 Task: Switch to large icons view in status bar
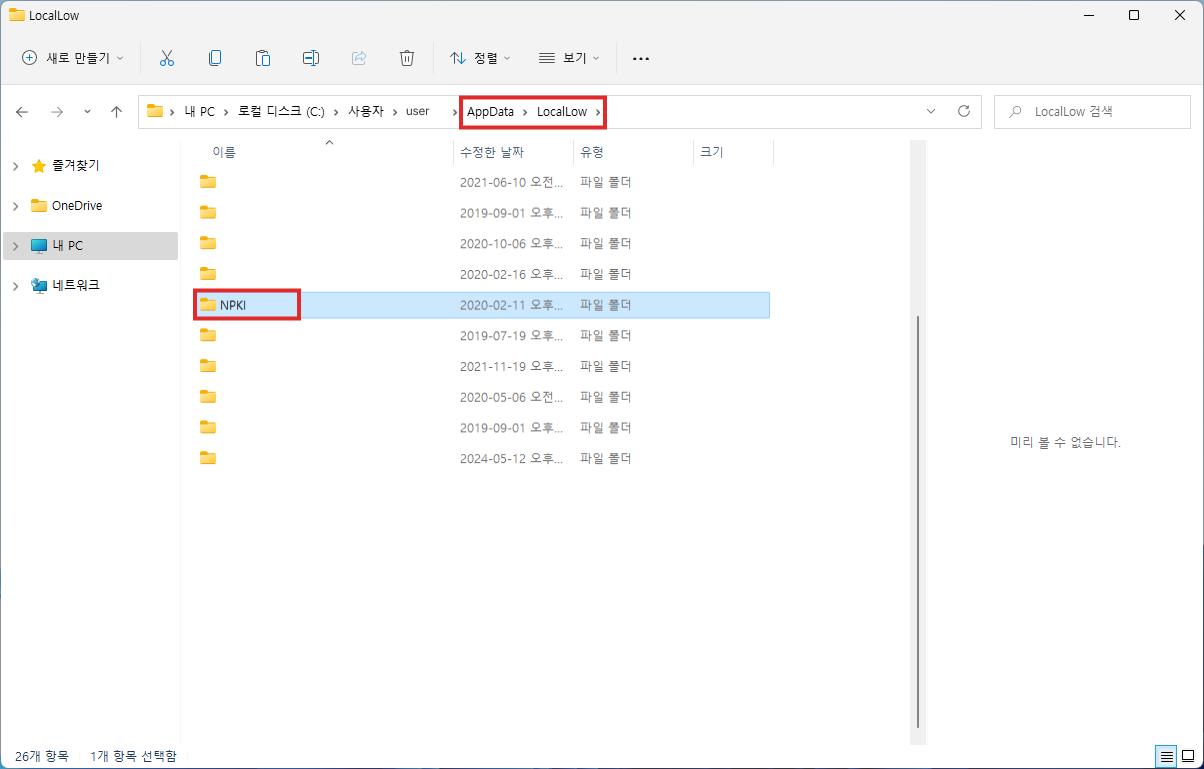(x=1187, y=755)
